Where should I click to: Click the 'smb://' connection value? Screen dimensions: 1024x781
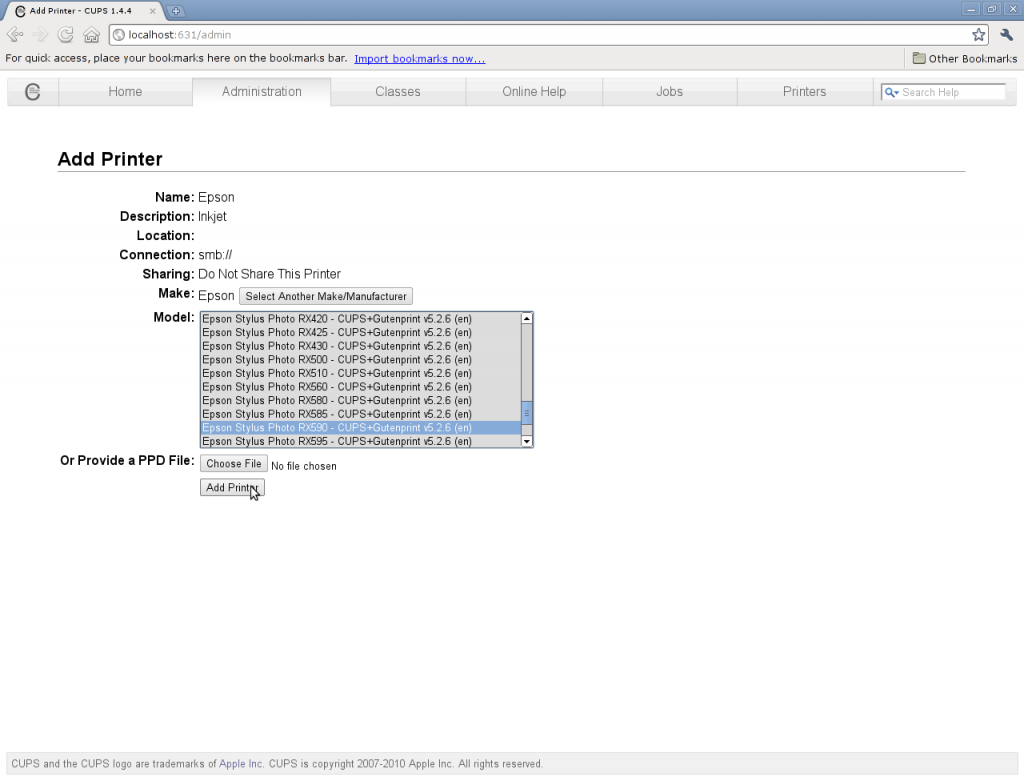pyautogui.click(x=215, y=255)
